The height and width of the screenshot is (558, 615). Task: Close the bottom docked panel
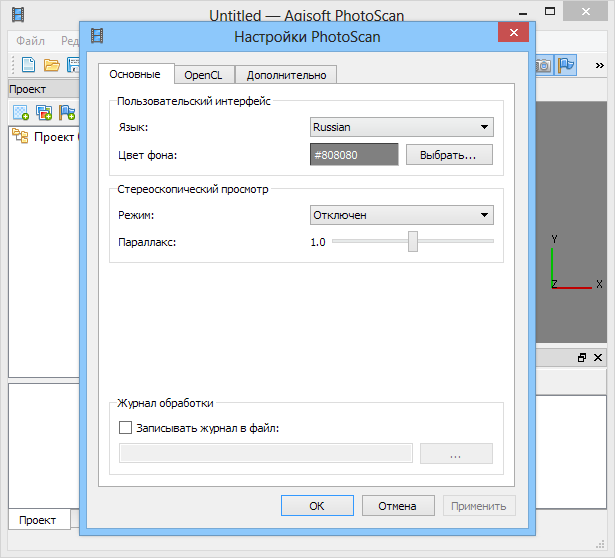coord(598,358)
